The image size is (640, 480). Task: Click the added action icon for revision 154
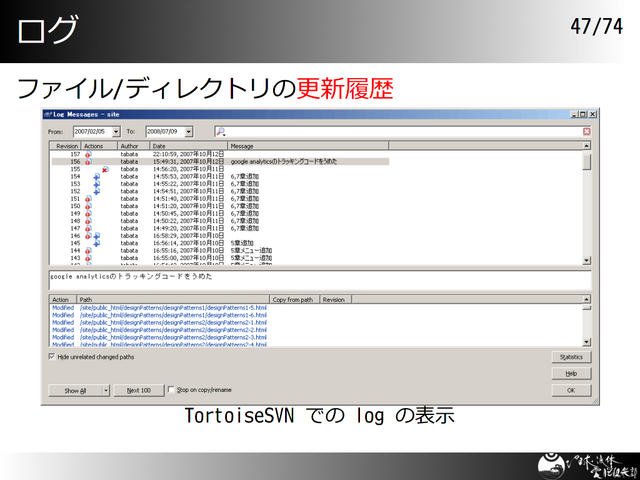[96, 177]
